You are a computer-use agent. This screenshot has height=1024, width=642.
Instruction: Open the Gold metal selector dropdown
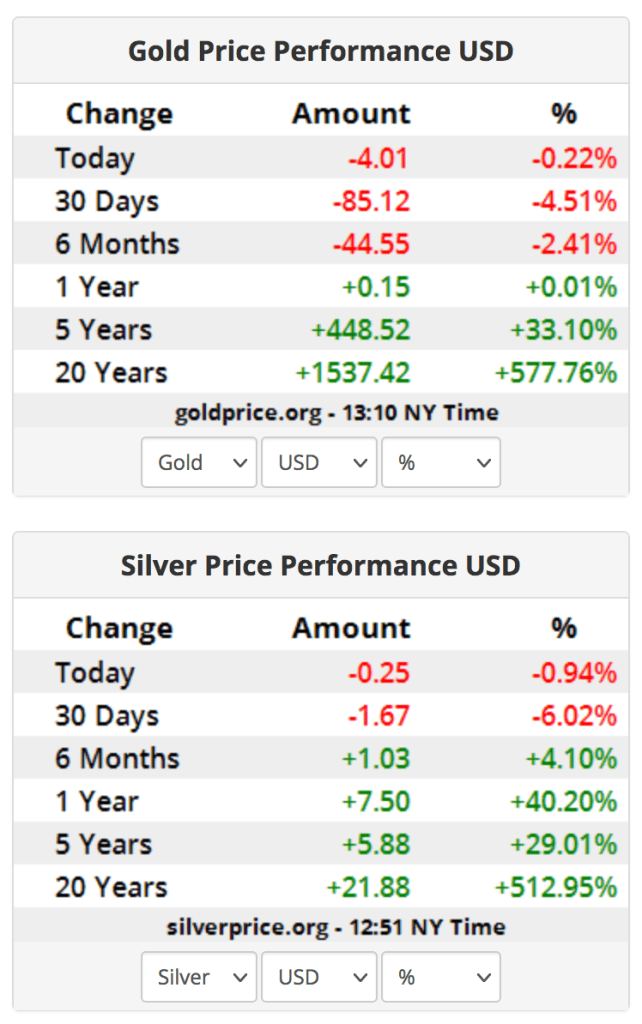199,463
